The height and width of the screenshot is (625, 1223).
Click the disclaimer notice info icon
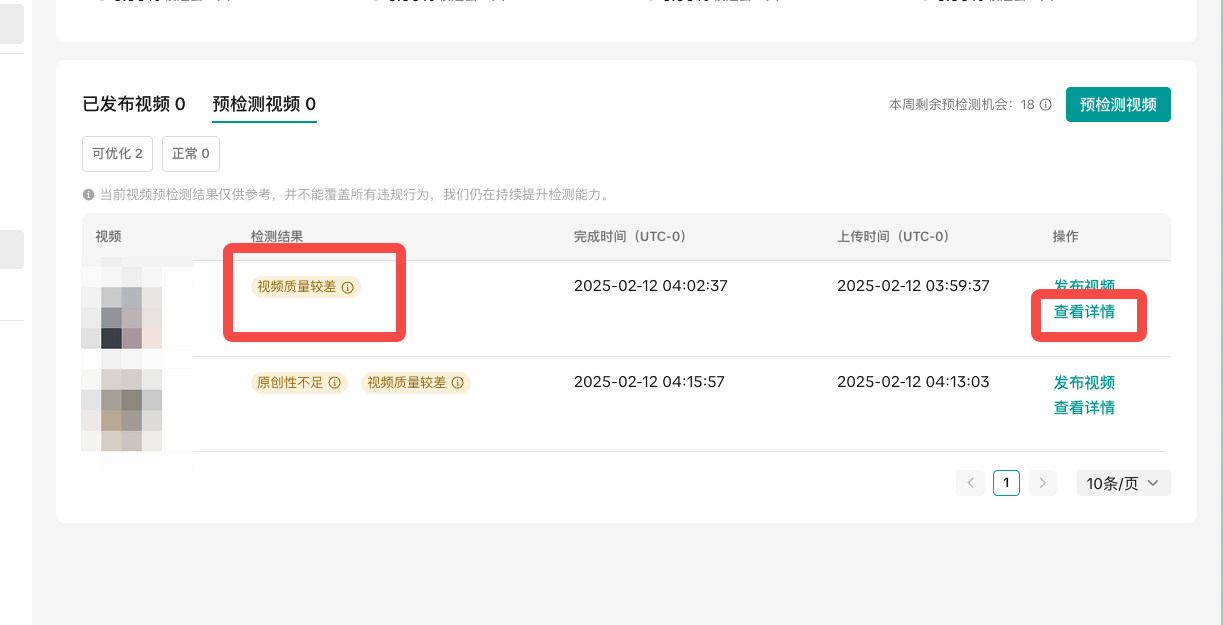point(89,195)
